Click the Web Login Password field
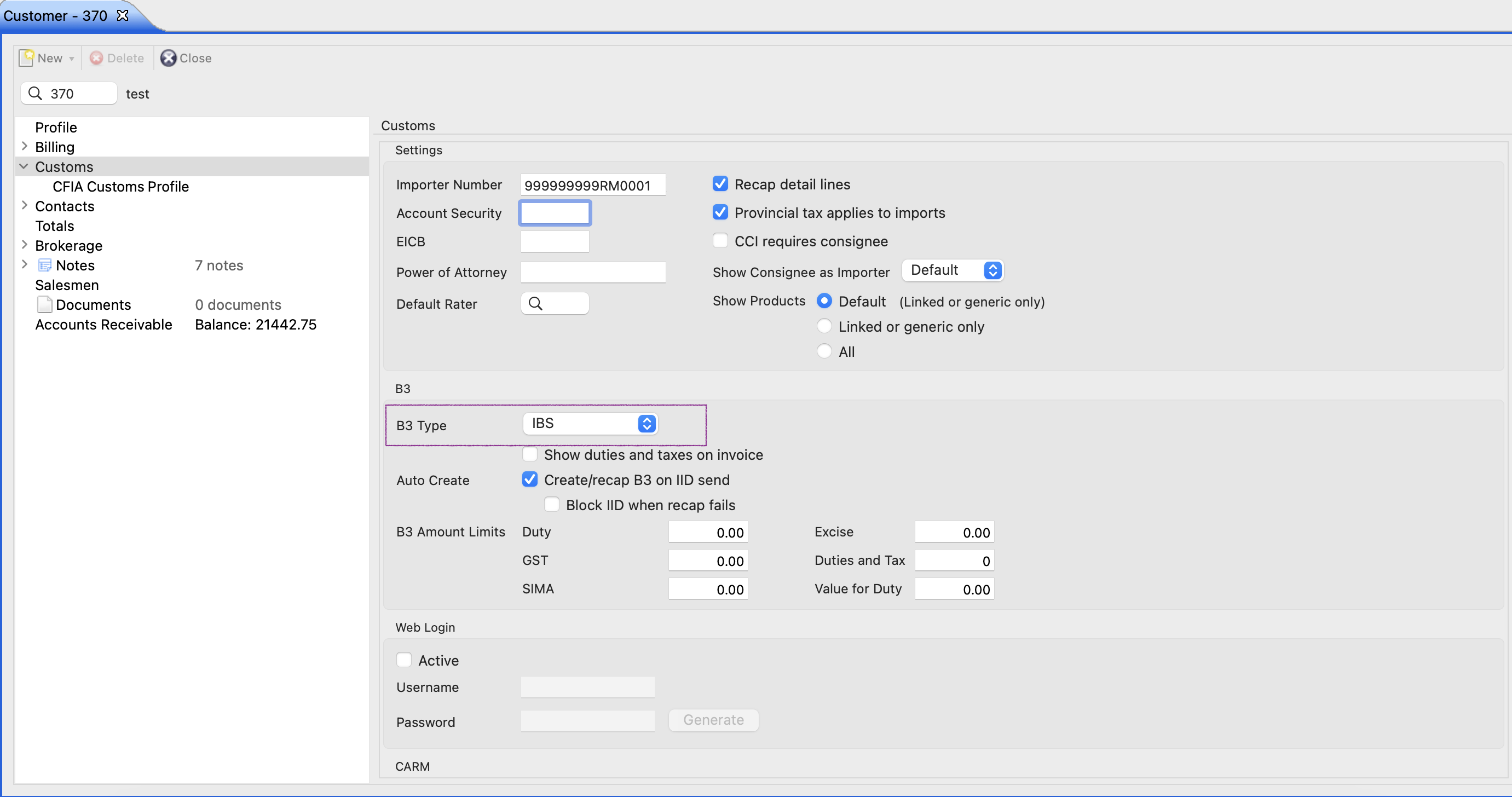 pyautogui.click(x=587, y=721)
